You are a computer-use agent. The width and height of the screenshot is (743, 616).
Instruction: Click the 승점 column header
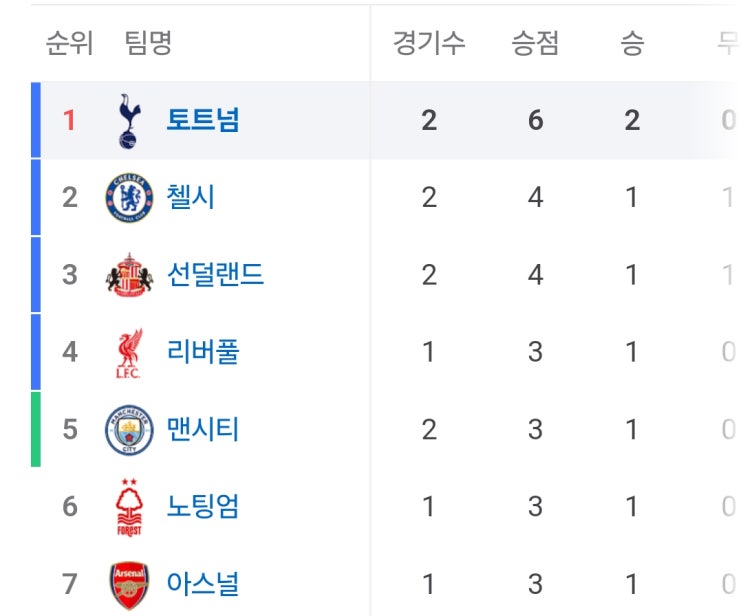coord(535,43)
